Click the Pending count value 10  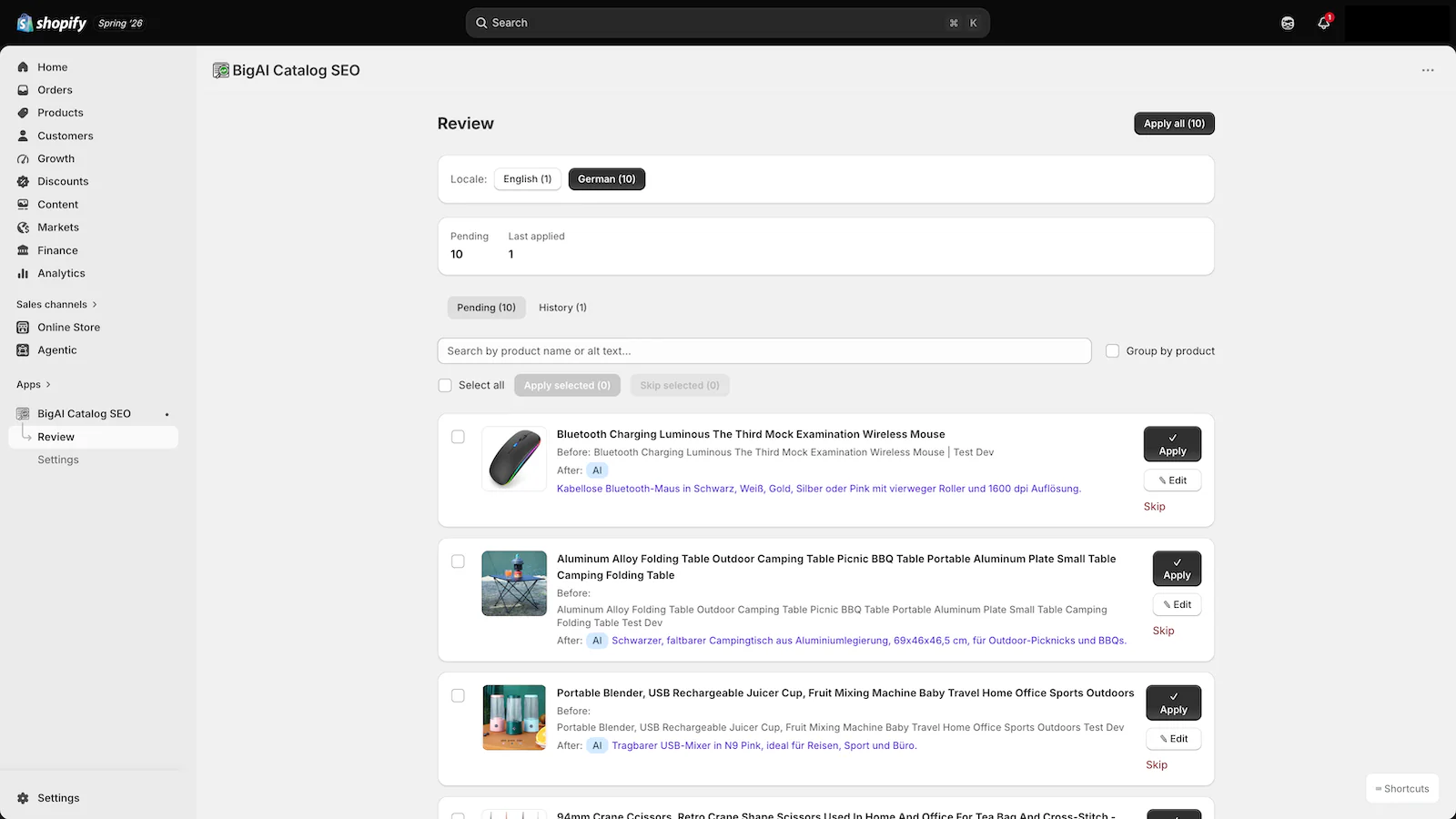pyautogui.click(x=457, y=255)
